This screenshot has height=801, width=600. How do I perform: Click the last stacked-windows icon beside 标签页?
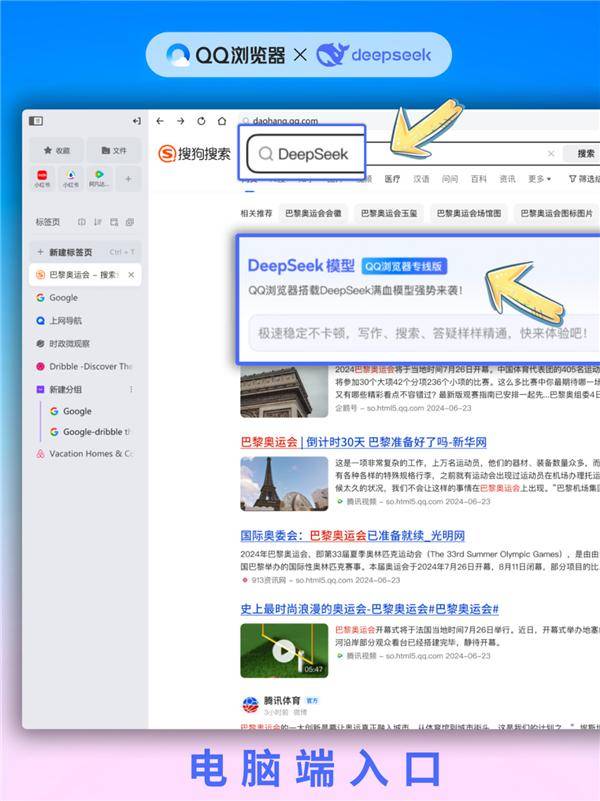point(130,222)
